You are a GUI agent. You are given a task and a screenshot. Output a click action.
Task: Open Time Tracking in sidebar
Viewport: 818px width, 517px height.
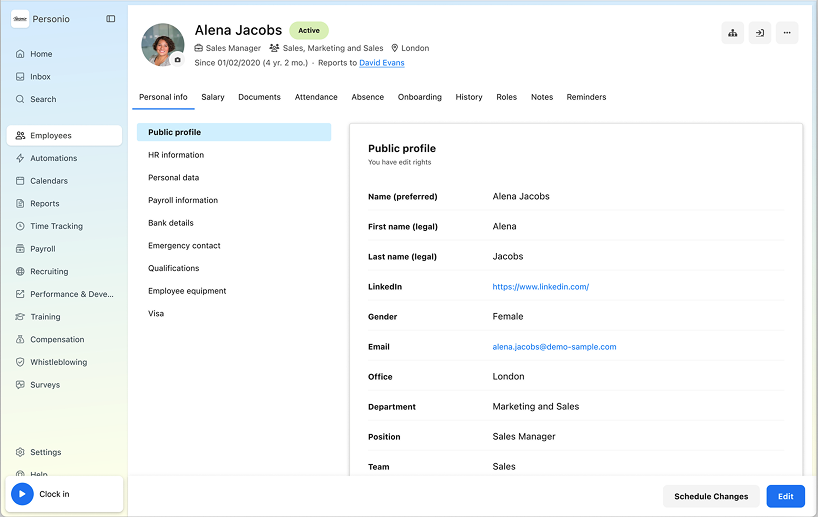pos(56,226)
